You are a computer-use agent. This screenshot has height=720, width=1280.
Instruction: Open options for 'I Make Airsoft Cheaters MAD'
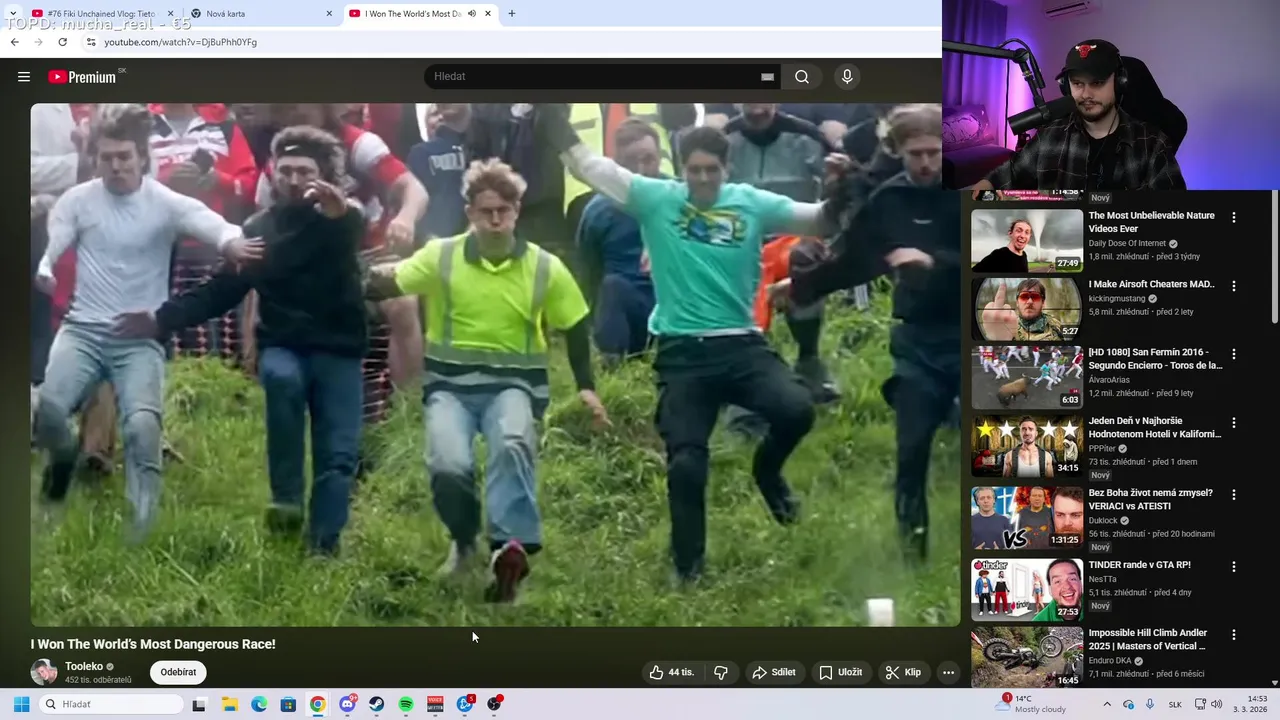click(x=1233, y=285)
